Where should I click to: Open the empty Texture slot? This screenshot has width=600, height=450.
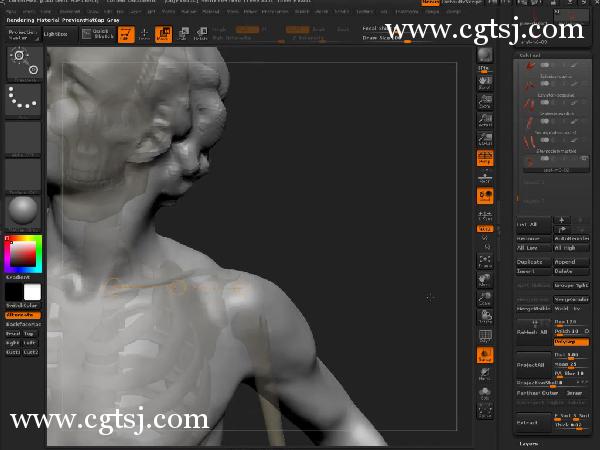pos(23,177)
